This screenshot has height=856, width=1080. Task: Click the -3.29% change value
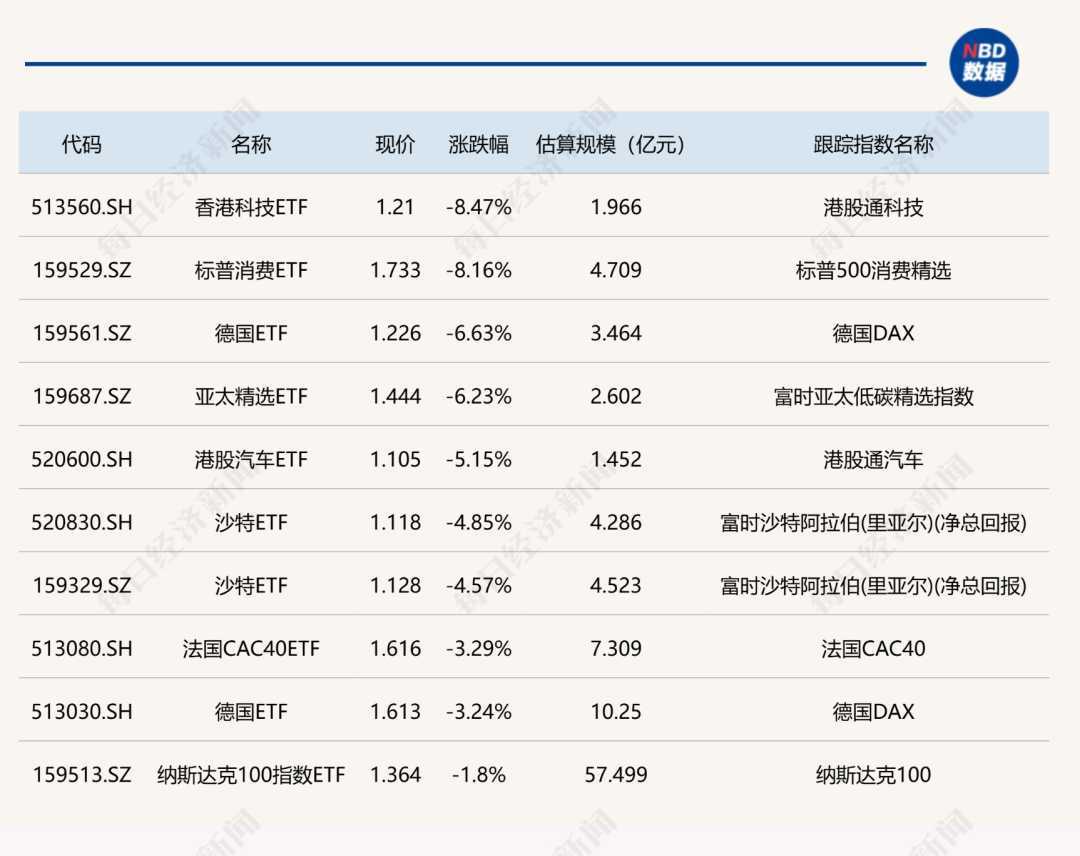[478, 649]
